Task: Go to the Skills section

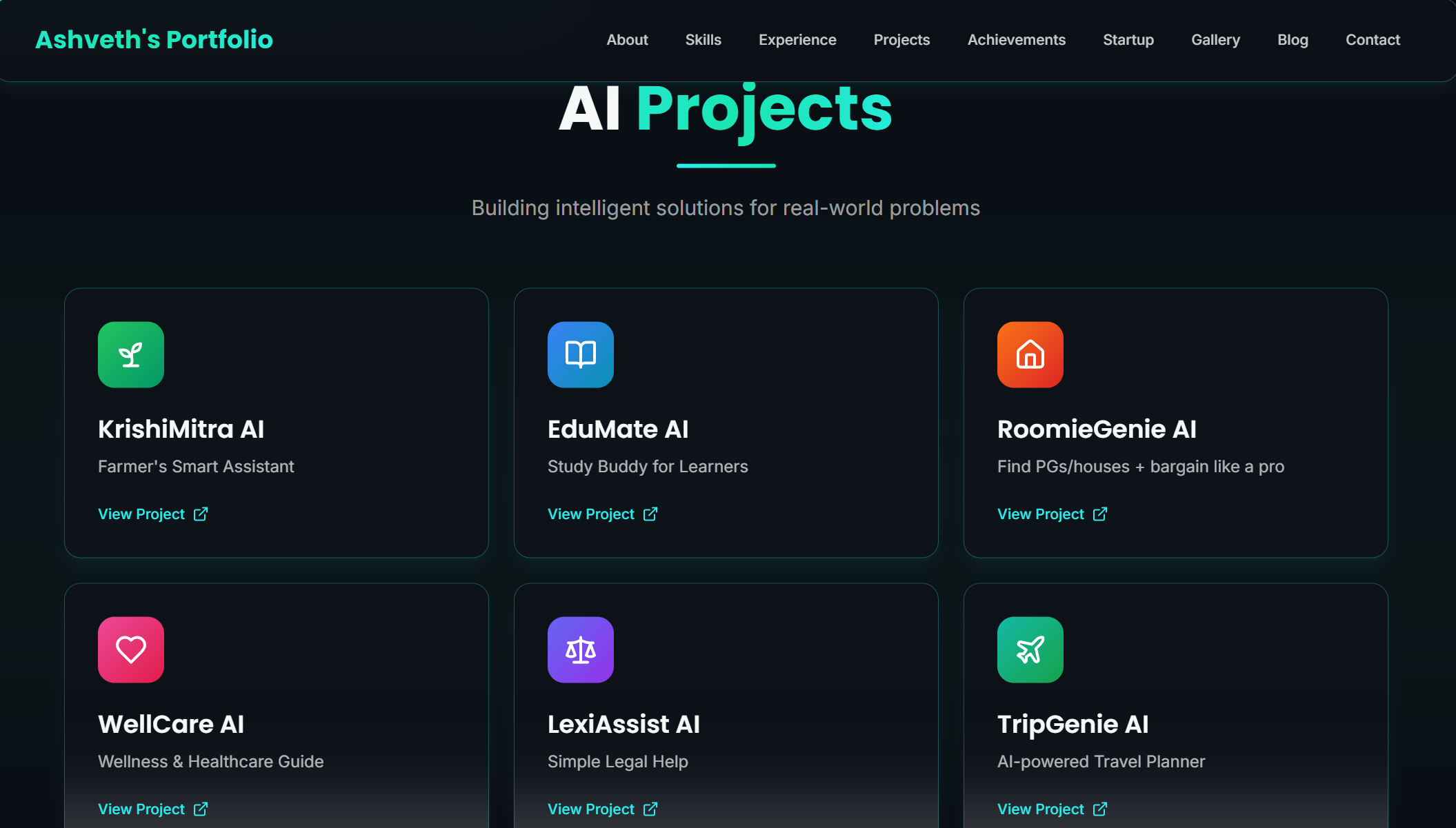Action: (x=703, y=40)
